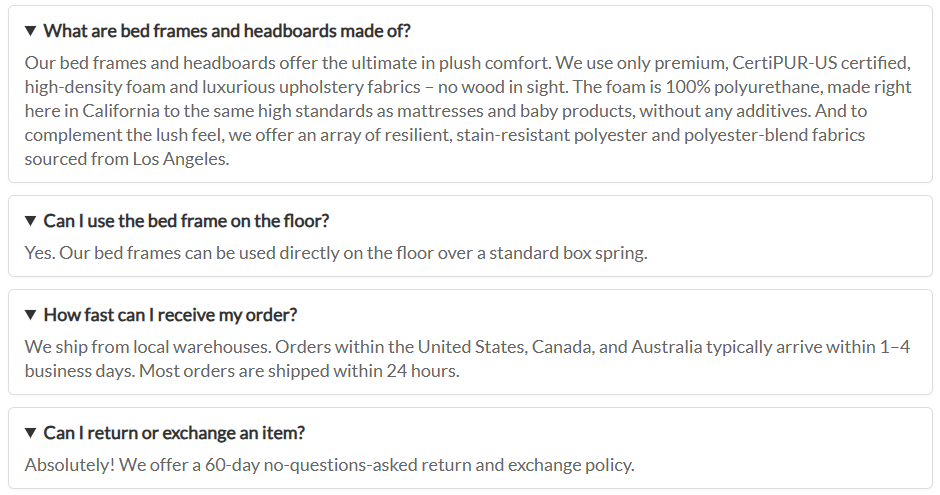Click 'We ship from local warehouses' sentence
The image size is (940, 495).
(x=149, y=347)
